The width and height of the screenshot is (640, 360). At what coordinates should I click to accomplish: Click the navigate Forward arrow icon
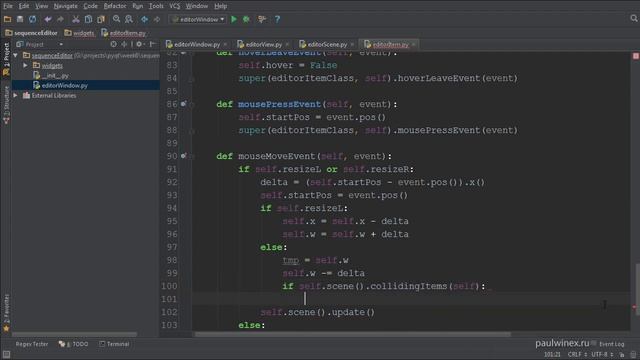click(x=157, y=19)
